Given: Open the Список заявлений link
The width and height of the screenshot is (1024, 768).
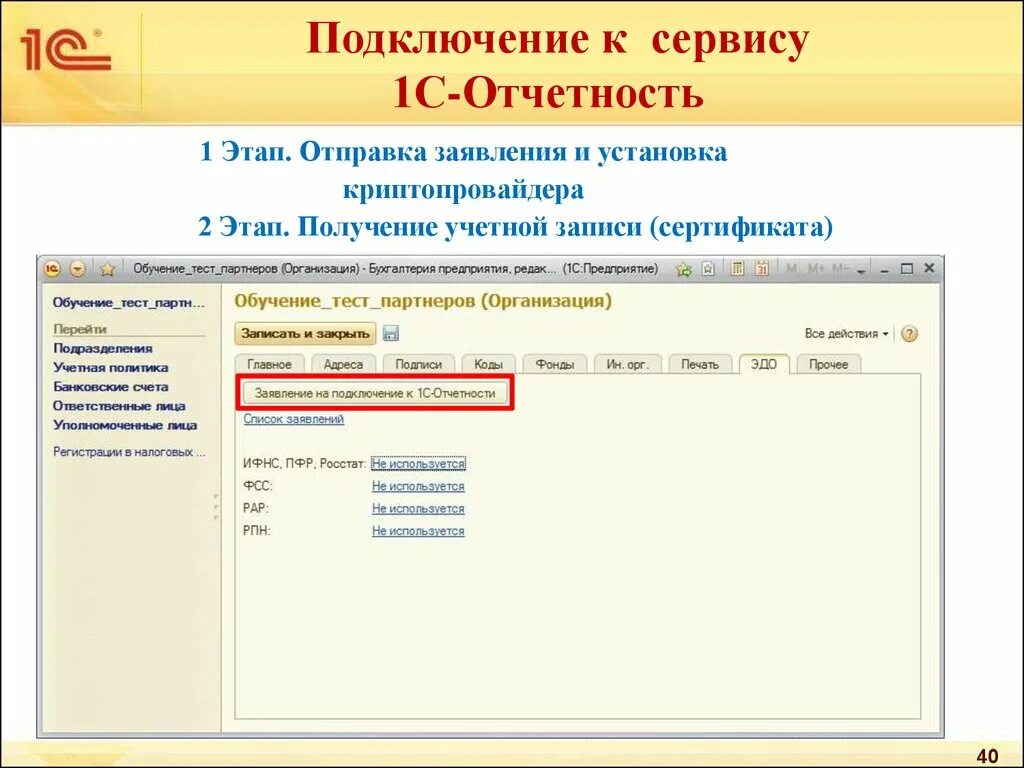Looking at the screenshot, I should [294, 419].
